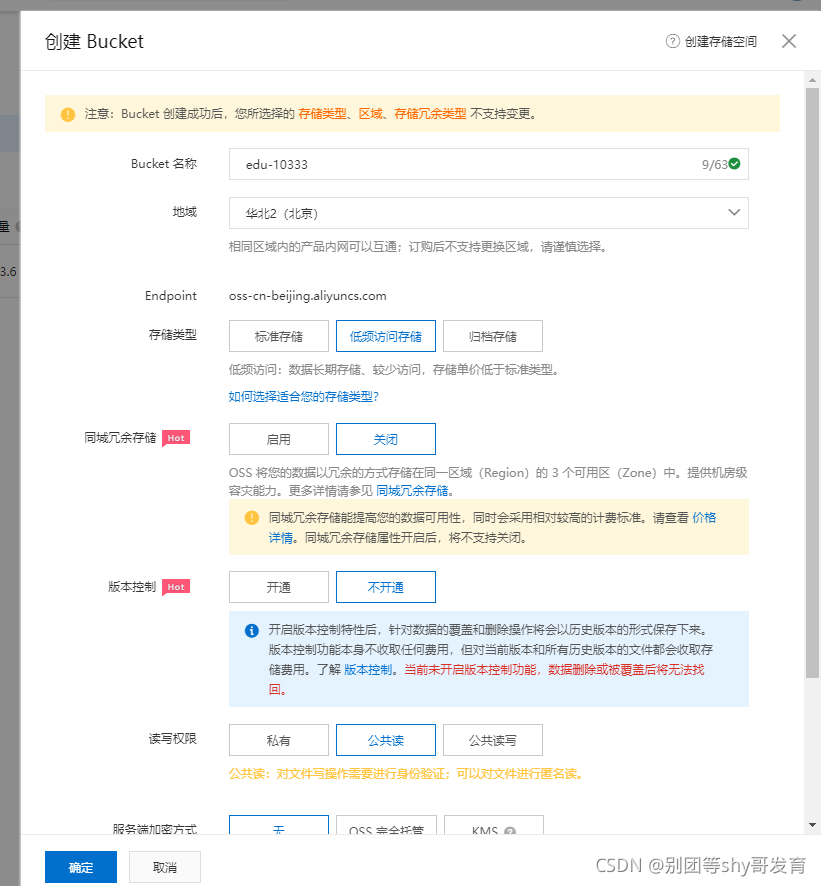Click the green validation checkmark in Bucket name field
Viewport: 821px width, 886px height.
coord(735,164)
